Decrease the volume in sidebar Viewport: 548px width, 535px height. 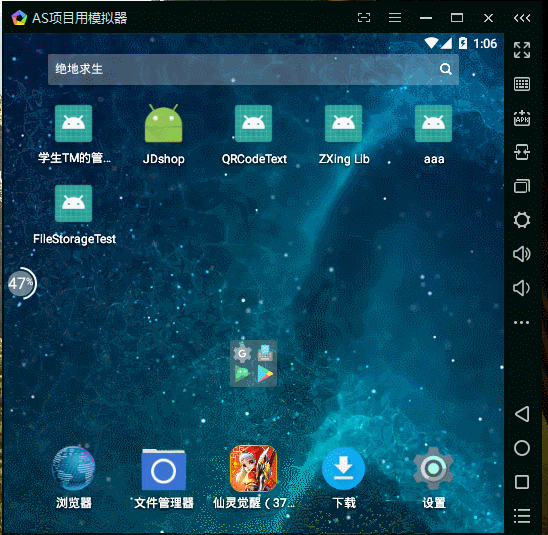(521, 288)
